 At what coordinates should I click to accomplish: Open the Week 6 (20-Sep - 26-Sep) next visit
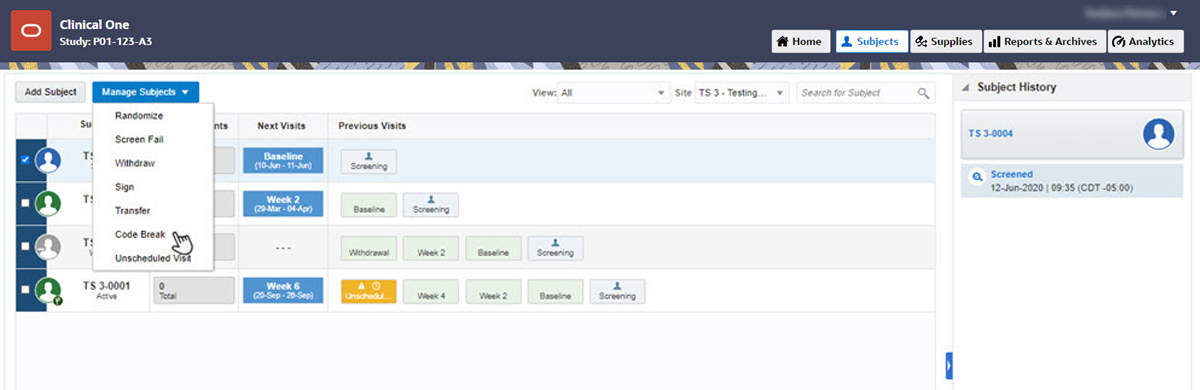283,291
